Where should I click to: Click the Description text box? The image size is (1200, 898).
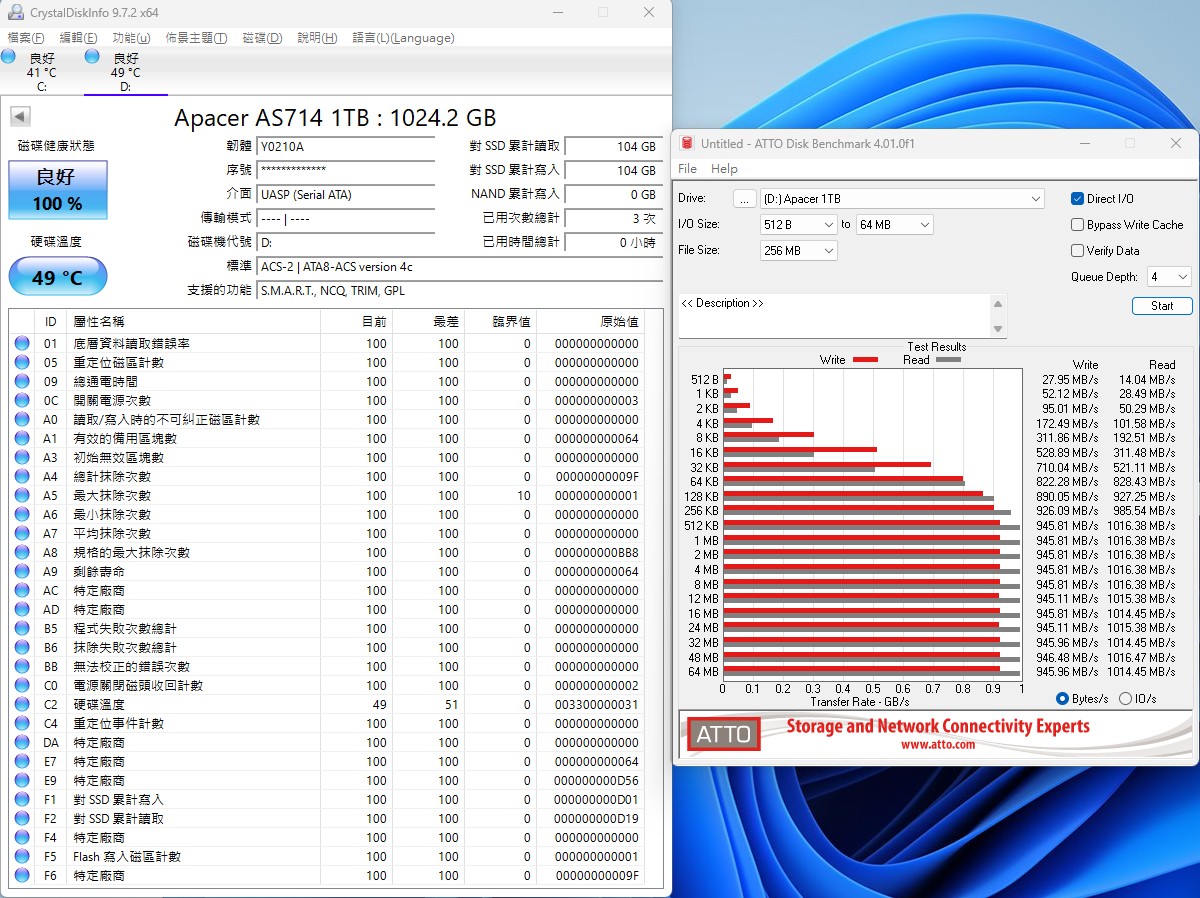pos(835,316)
